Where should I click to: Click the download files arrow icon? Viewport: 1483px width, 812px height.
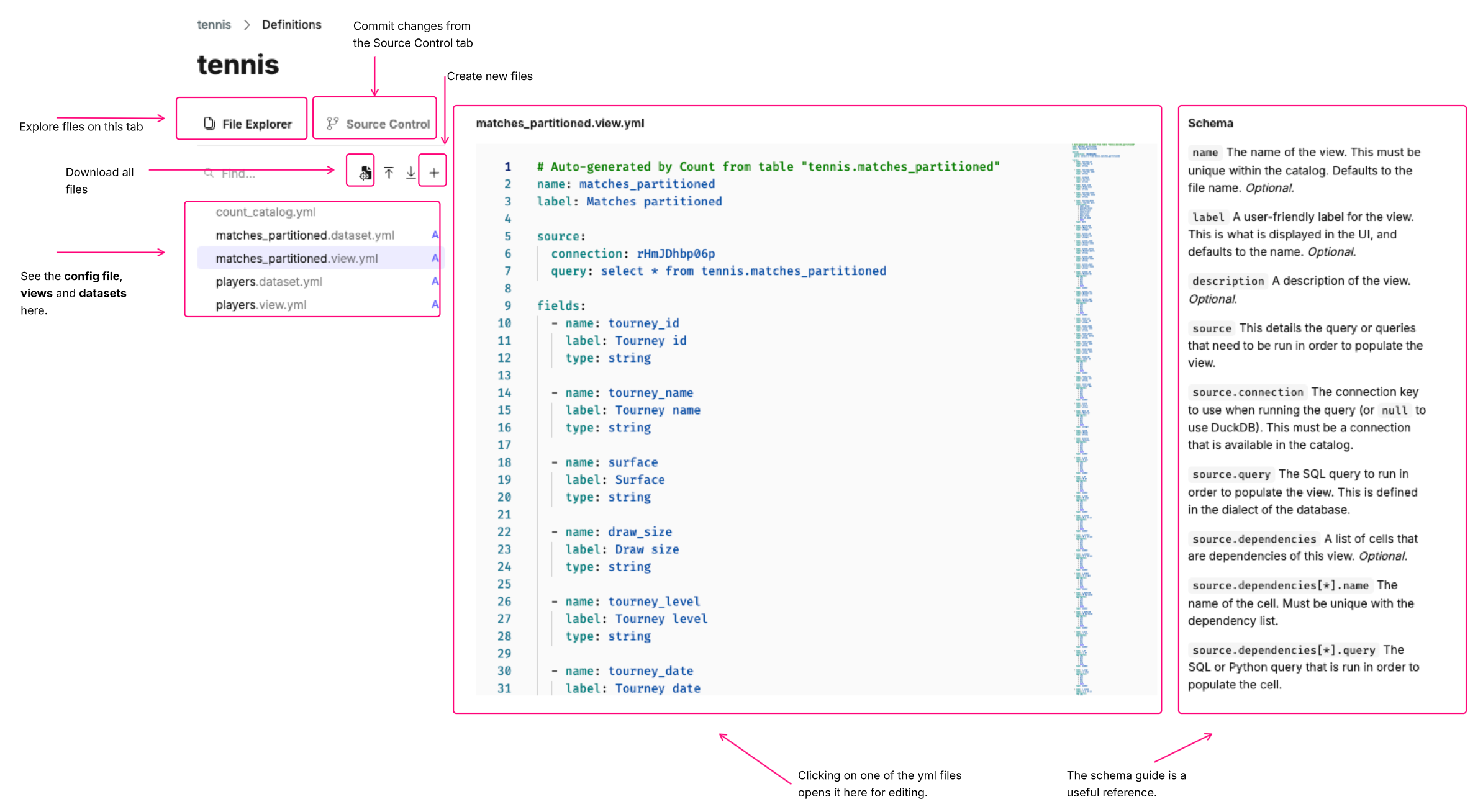pyautogui.click(x=410, y=173)
